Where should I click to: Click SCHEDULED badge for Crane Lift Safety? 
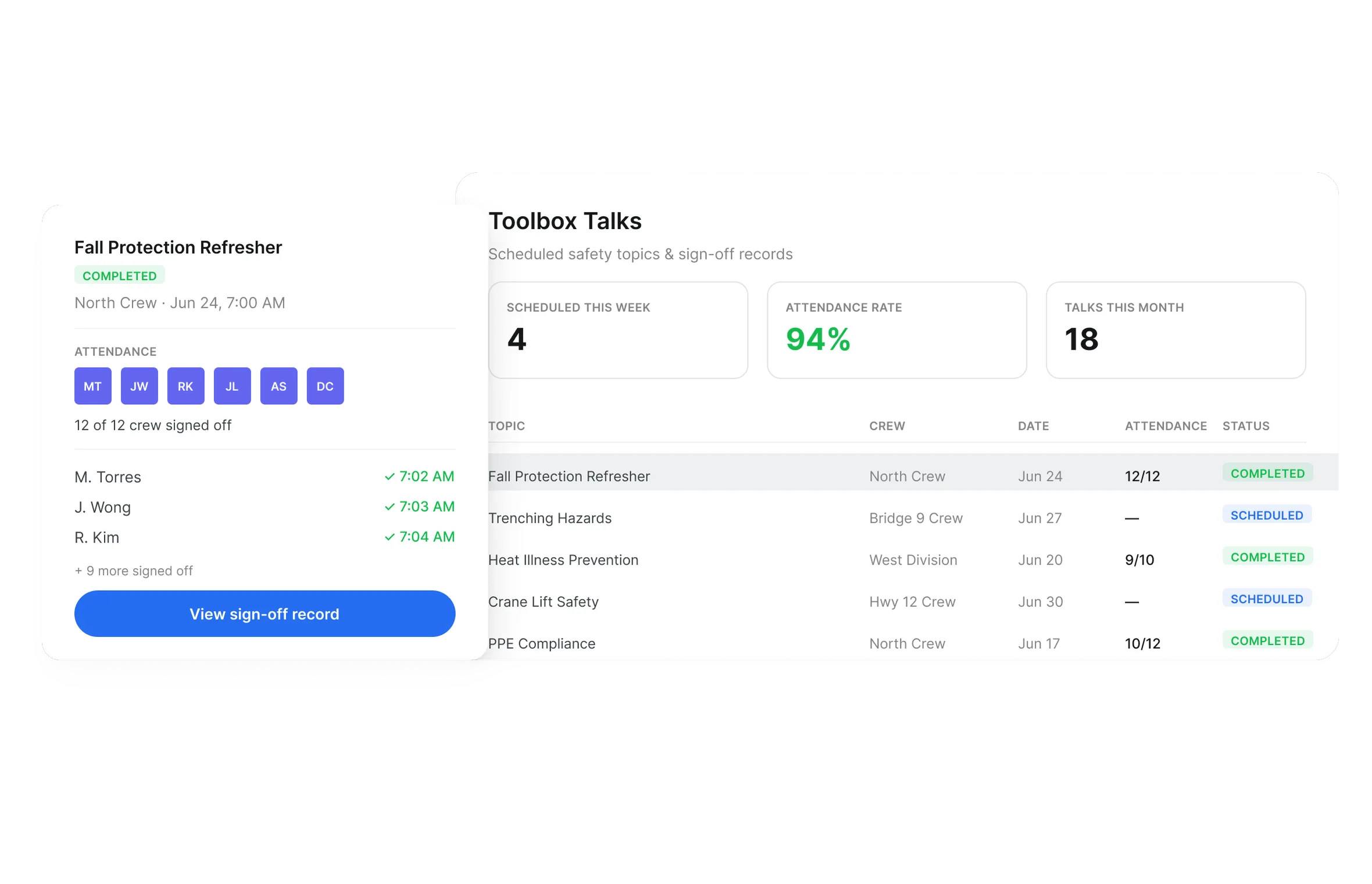[x=1267, y=599]
